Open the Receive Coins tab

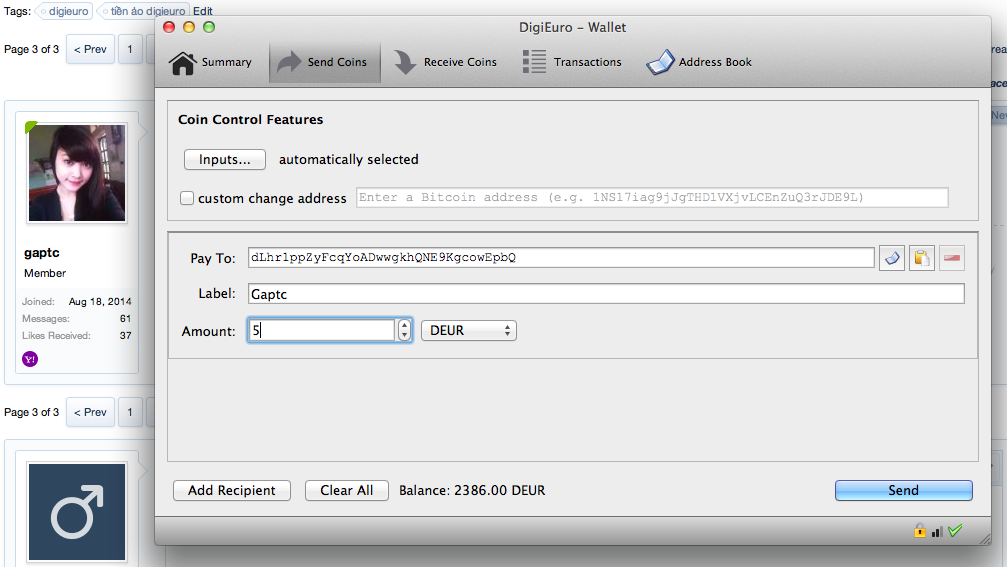tap(445, 62)
